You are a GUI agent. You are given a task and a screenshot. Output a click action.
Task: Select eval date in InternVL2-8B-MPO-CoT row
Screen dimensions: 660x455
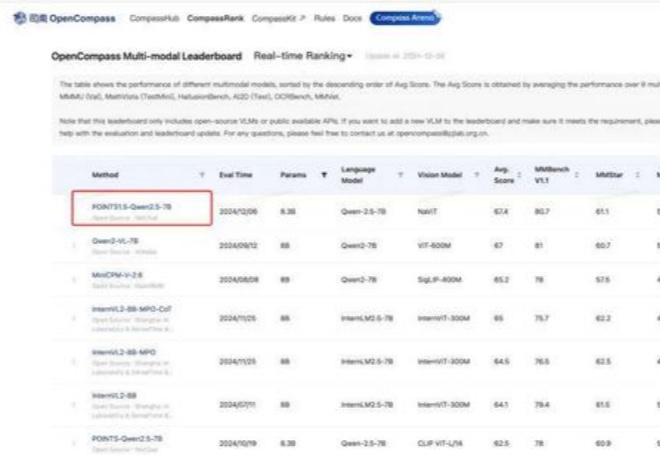[x=238, y=318]
